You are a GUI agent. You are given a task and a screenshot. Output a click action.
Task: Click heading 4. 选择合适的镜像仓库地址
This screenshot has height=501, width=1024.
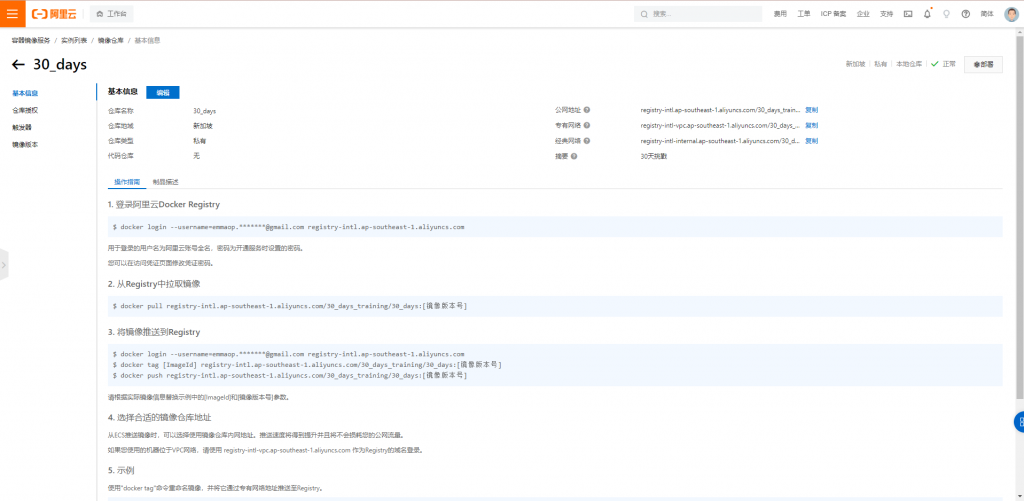pyautogui.click(x=159, y=417)
